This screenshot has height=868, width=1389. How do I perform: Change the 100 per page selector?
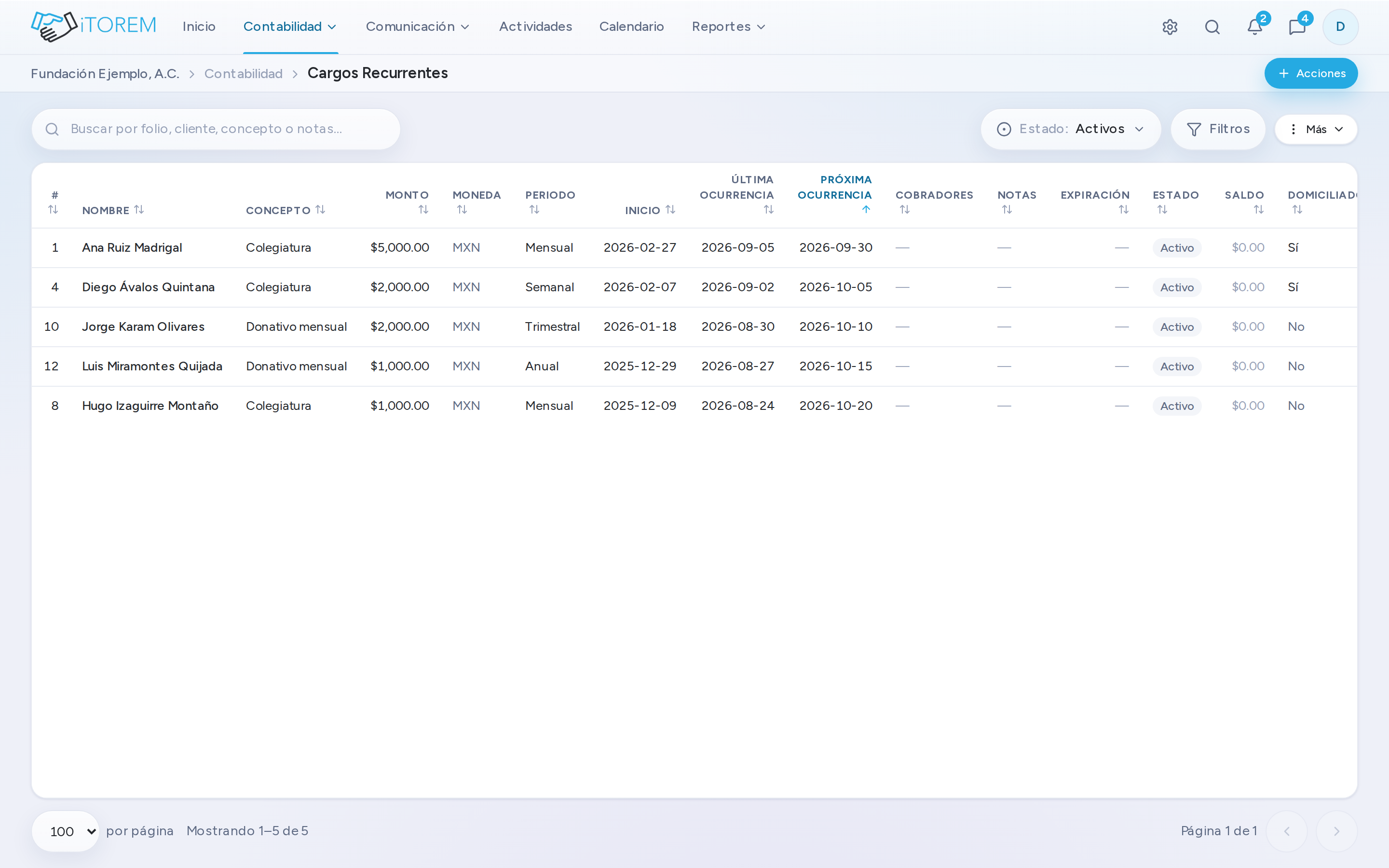(x=66, y=831)
